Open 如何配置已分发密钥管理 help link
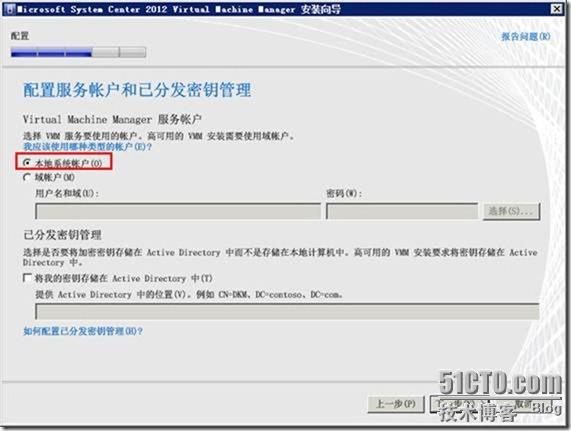The height and width of the screenshot is (431, 571). tap(83, 331)
